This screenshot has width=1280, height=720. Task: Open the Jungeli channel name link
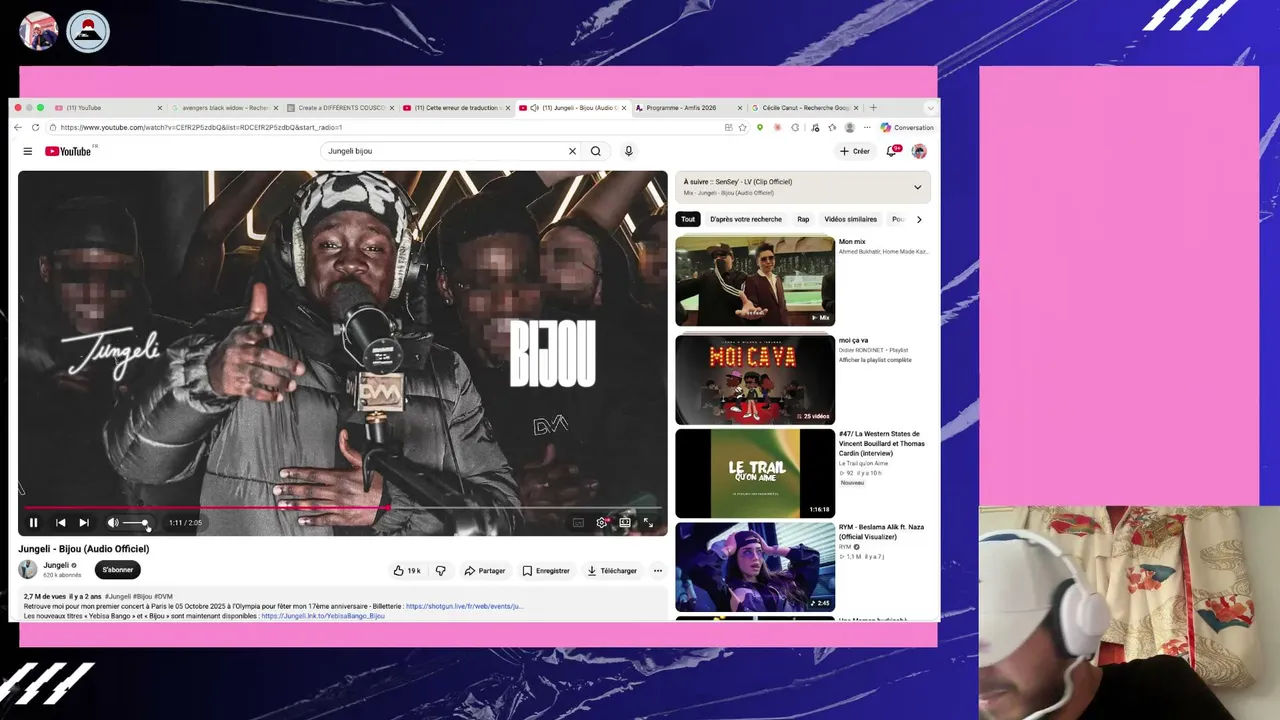click(x=56, y=565)
